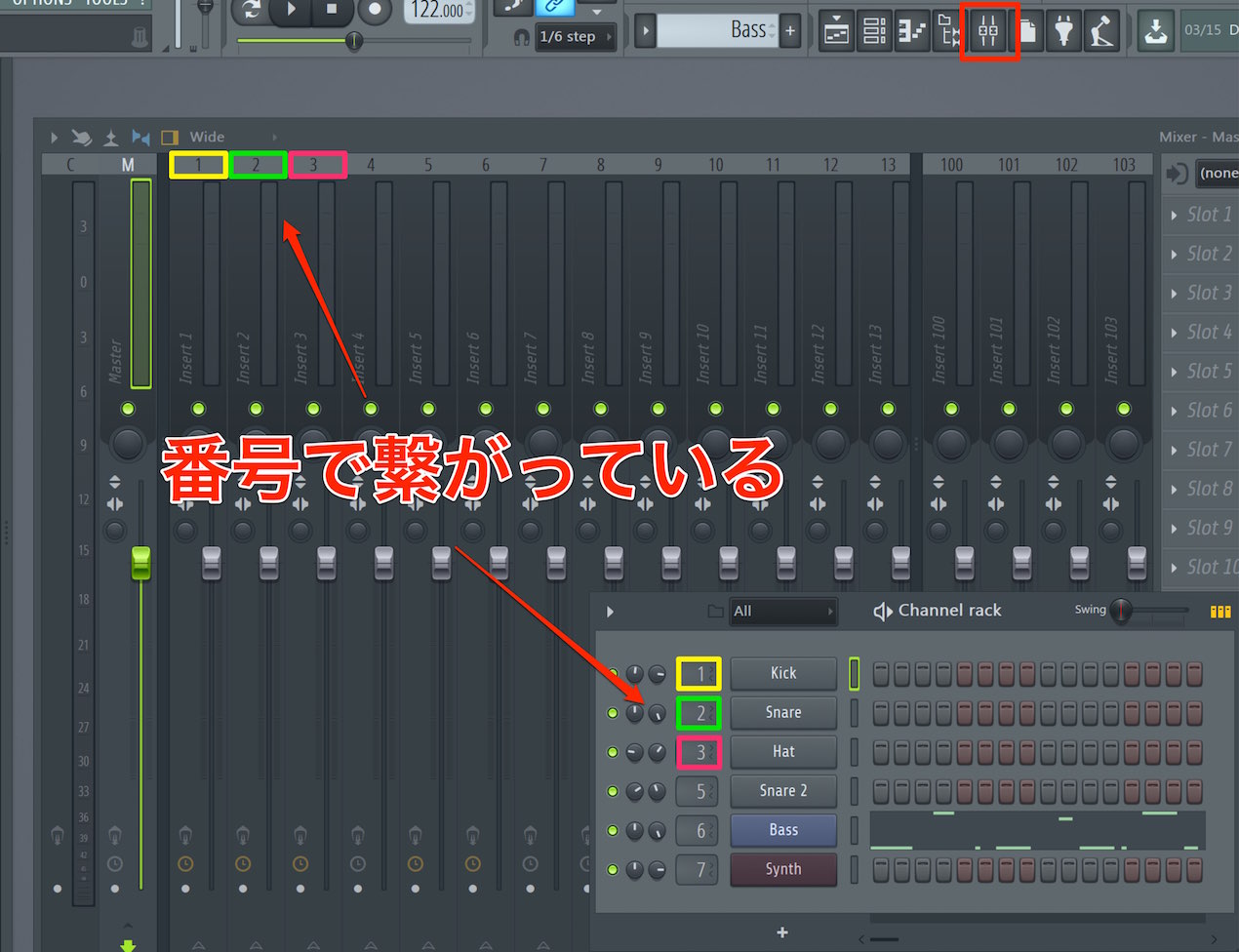Open the project info page icon

[x=1027, y=31]
